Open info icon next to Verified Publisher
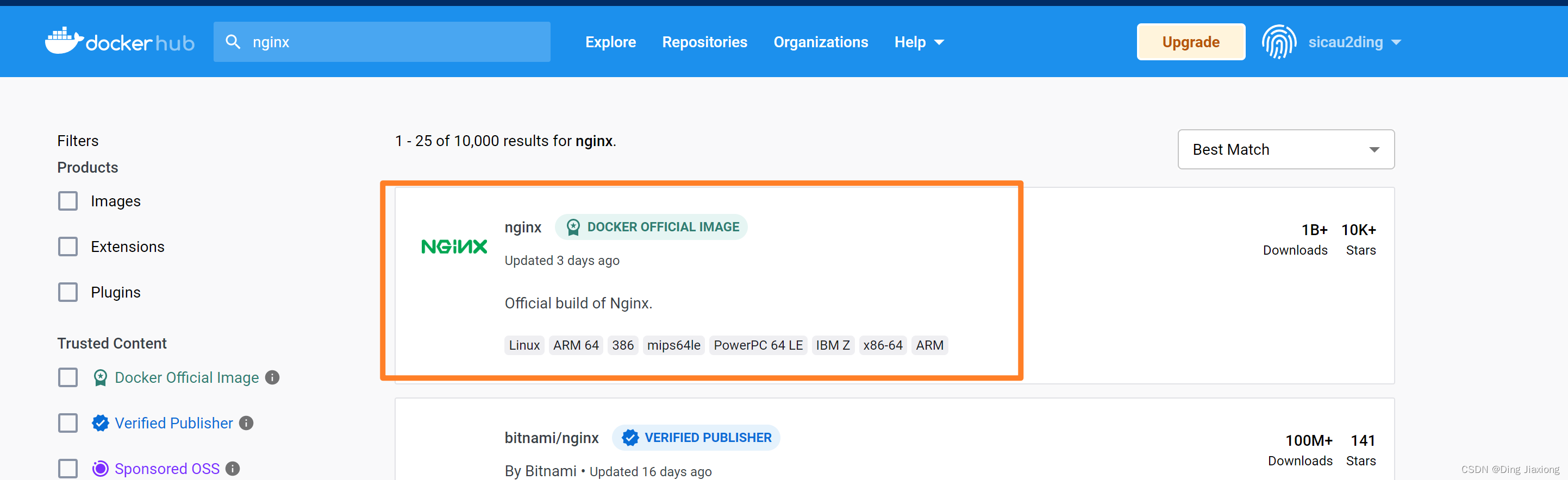 tap(246, 423)
